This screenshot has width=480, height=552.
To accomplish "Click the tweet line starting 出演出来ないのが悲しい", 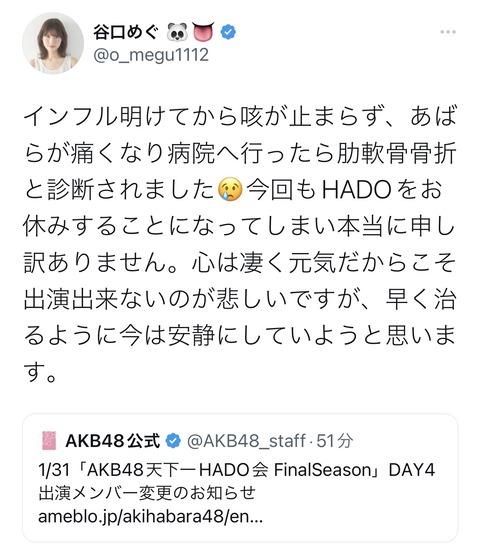I will pos(240,299).
